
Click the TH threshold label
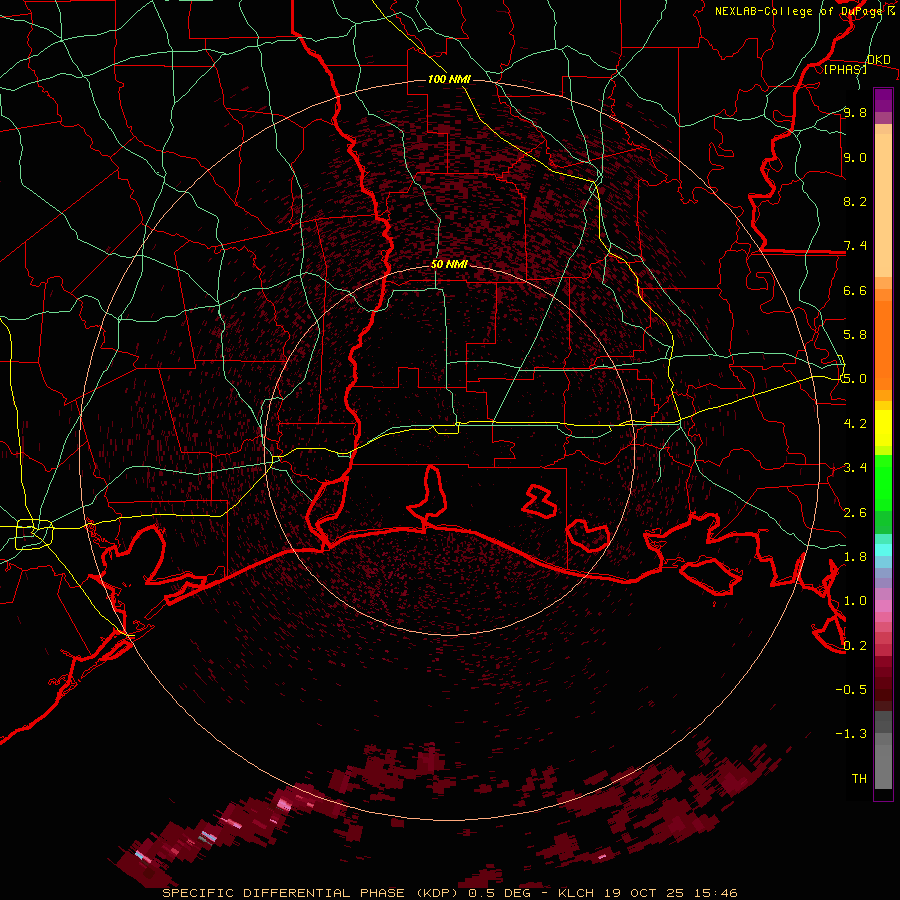(858, 778)
